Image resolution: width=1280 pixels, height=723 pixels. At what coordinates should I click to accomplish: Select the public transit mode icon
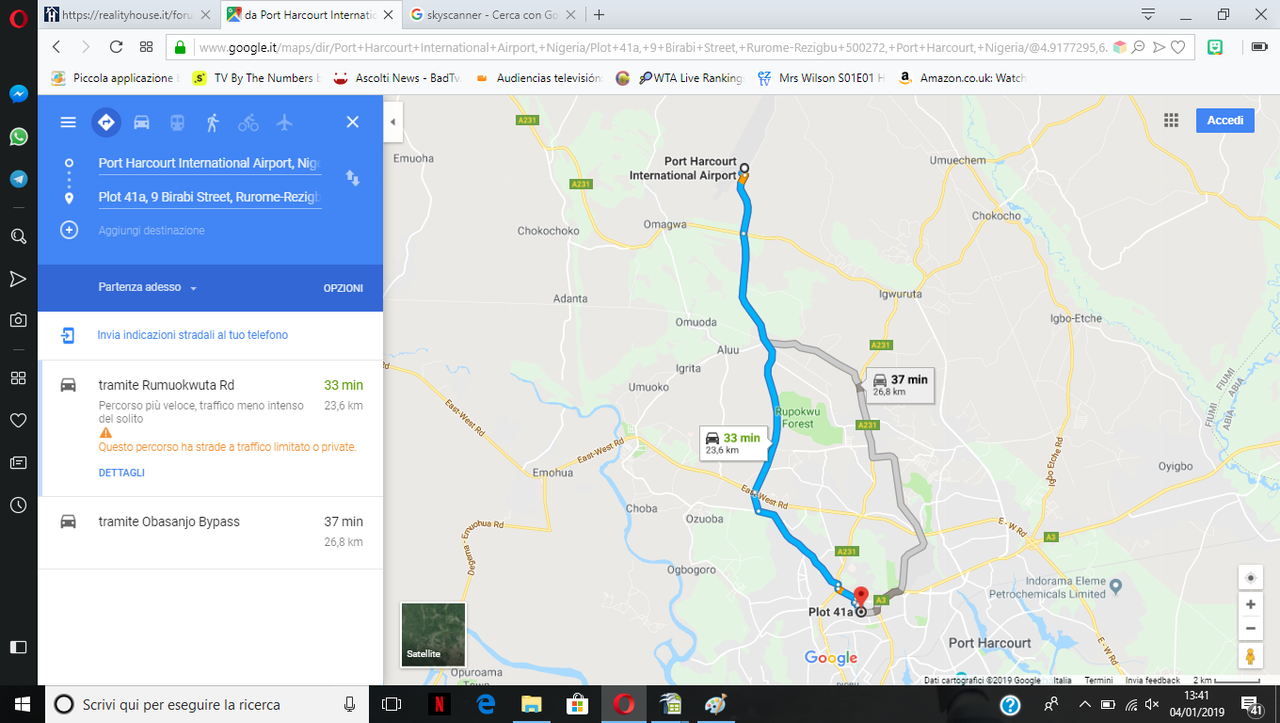click(177, 122)
